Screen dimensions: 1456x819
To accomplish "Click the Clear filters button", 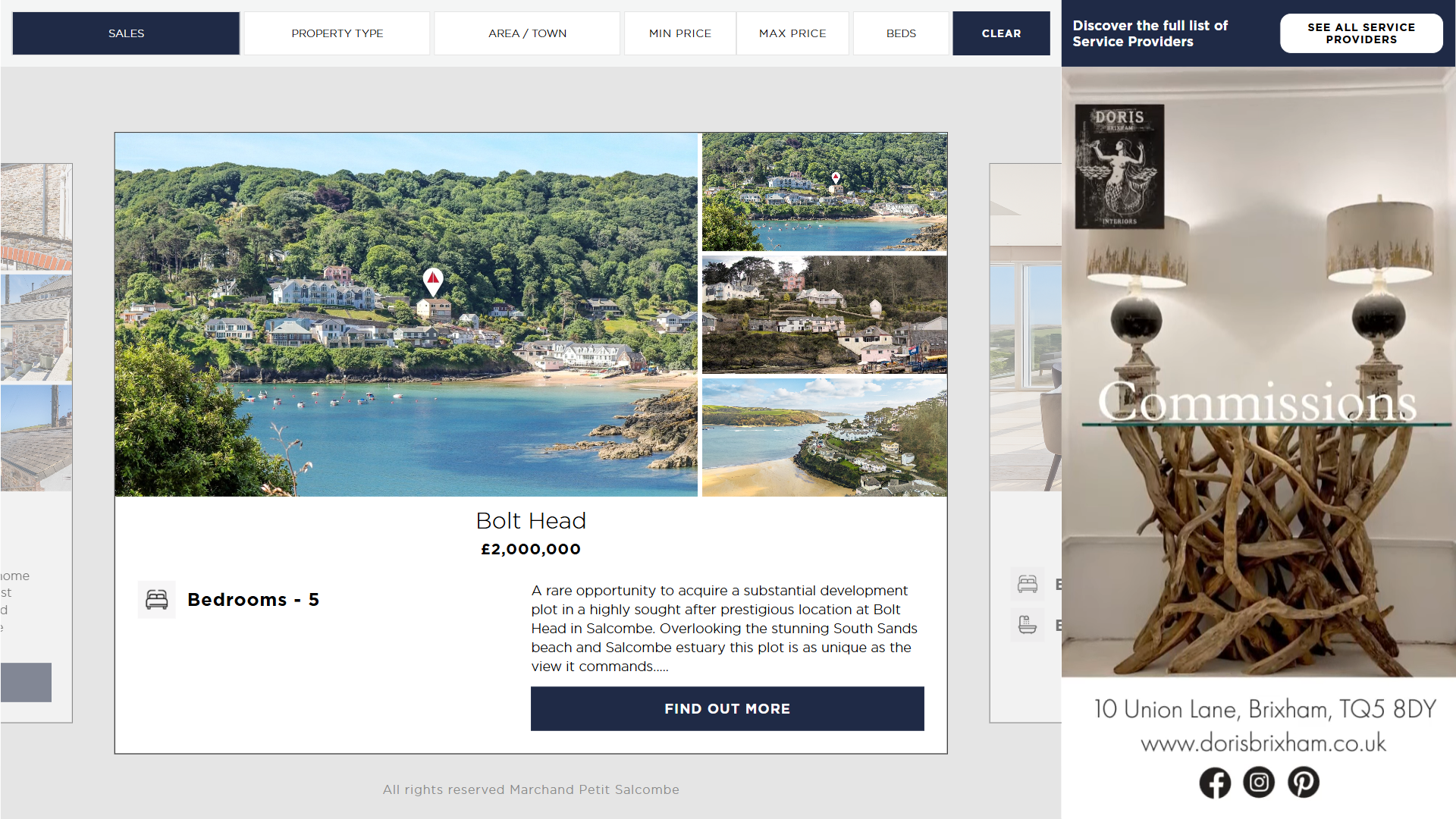I will pos(1001,33).
